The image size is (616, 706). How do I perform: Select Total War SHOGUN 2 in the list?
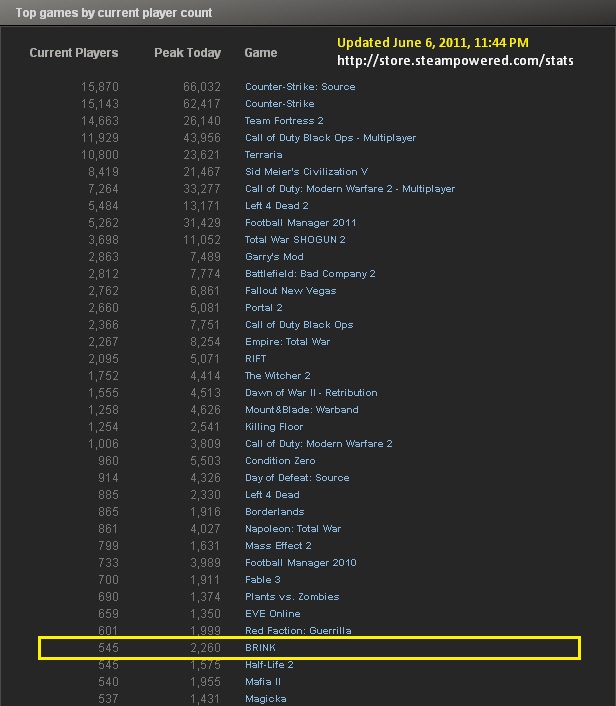pyautogui.click(x=295, y=240)
